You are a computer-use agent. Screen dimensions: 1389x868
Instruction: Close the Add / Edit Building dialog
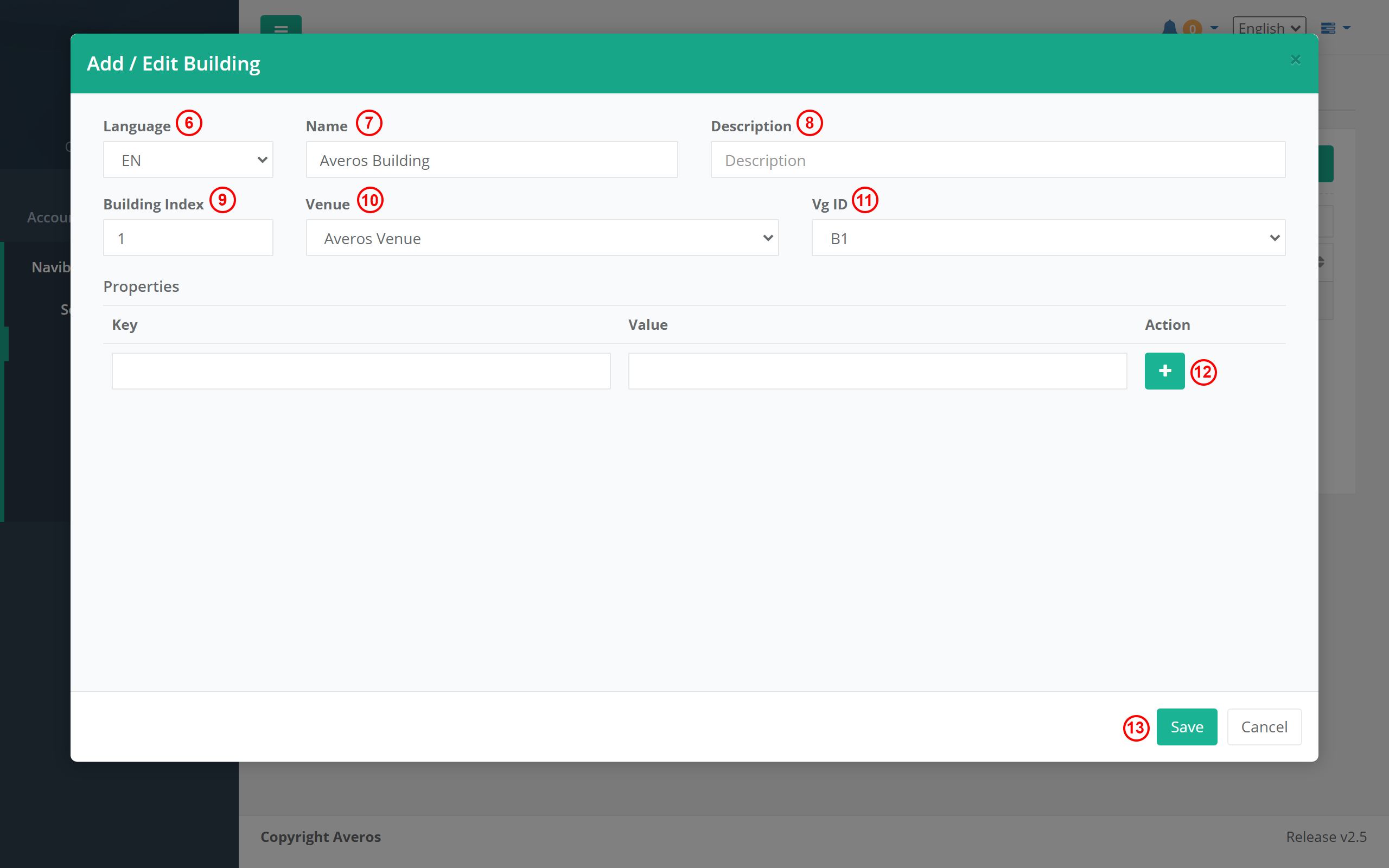click(x=1295, y=60)
